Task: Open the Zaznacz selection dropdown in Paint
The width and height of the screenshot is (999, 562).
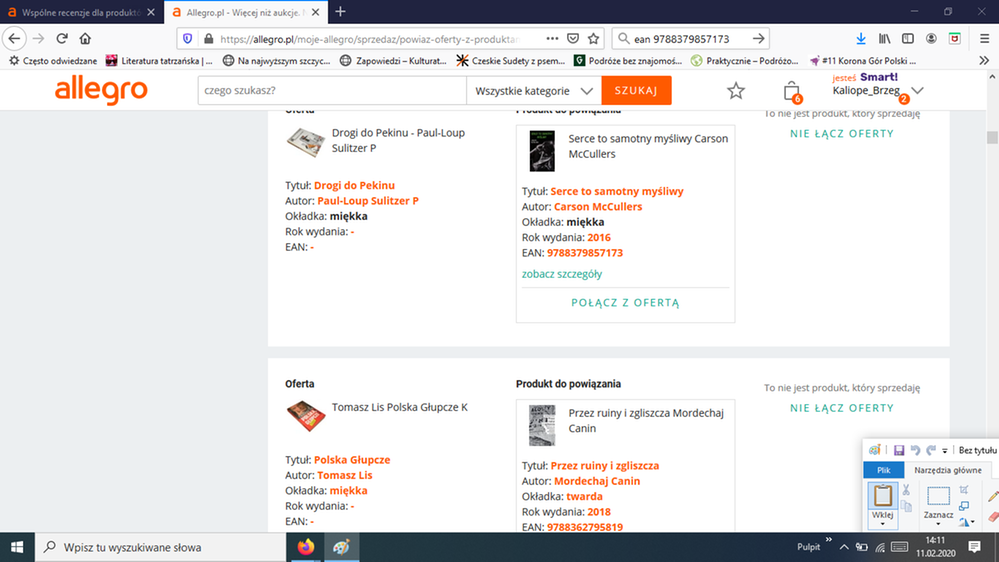Action: tap(938, 523)
